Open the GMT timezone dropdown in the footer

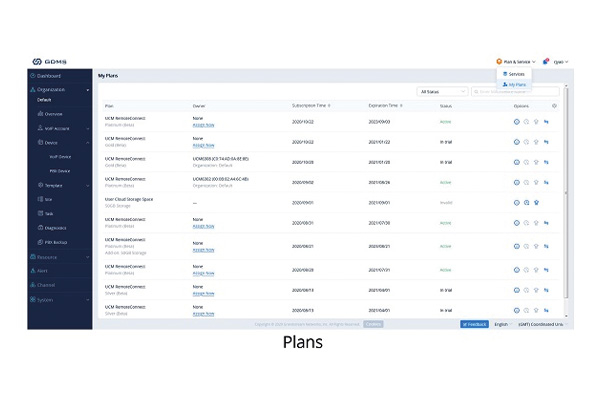(x=543, y=324)
